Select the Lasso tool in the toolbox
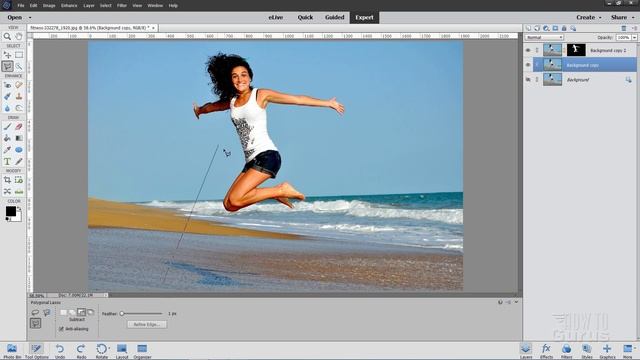Screen dimensions: 640x360 [7, 66]
